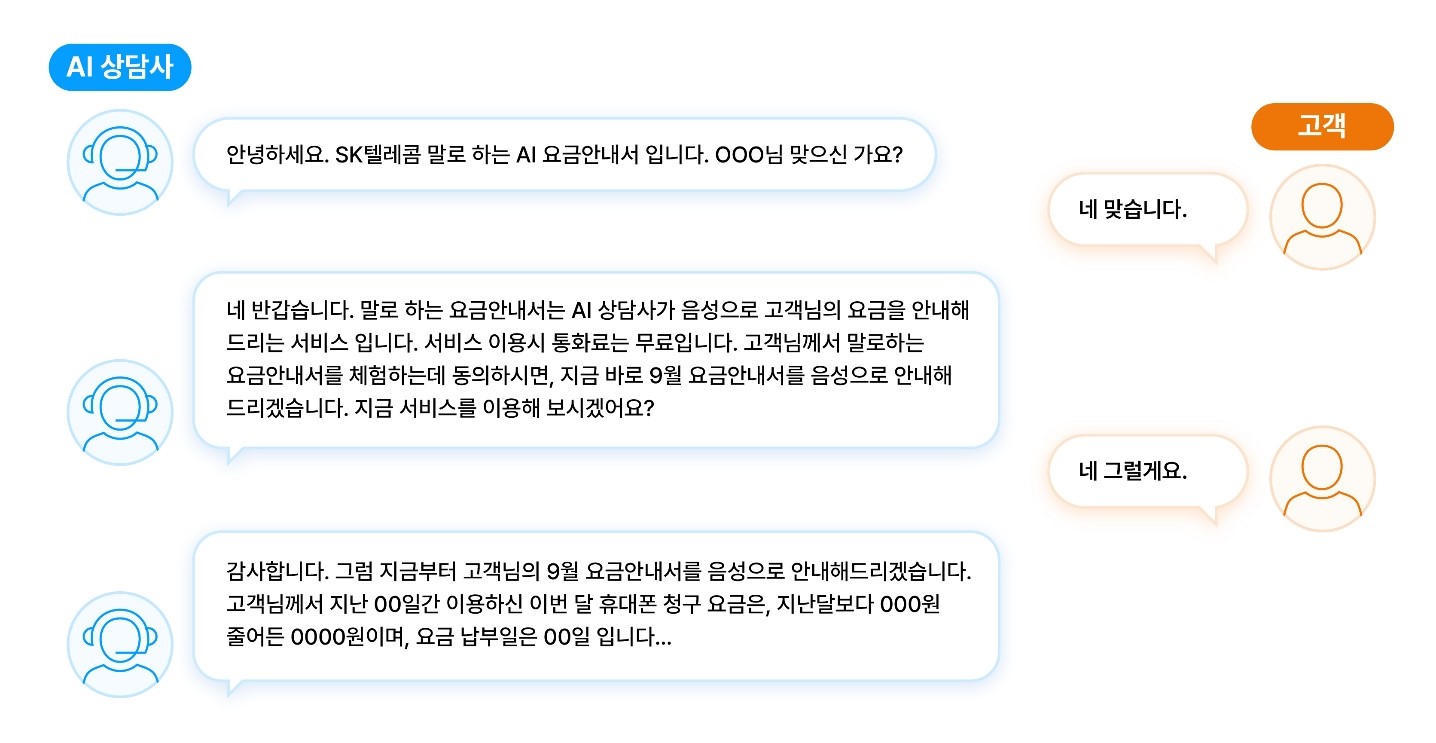The width and height of the screenshot is (1436, 743).
Task: Select the 네 맞습니다. reply bubble
Action: pyautogui.click(x=1147, y=211)
